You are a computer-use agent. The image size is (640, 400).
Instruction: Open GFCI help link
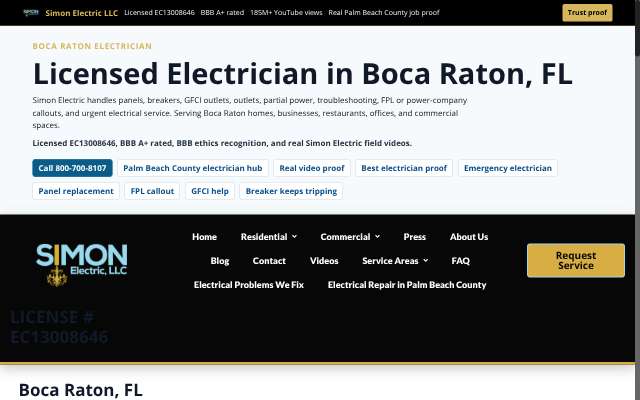coord(210,191)
